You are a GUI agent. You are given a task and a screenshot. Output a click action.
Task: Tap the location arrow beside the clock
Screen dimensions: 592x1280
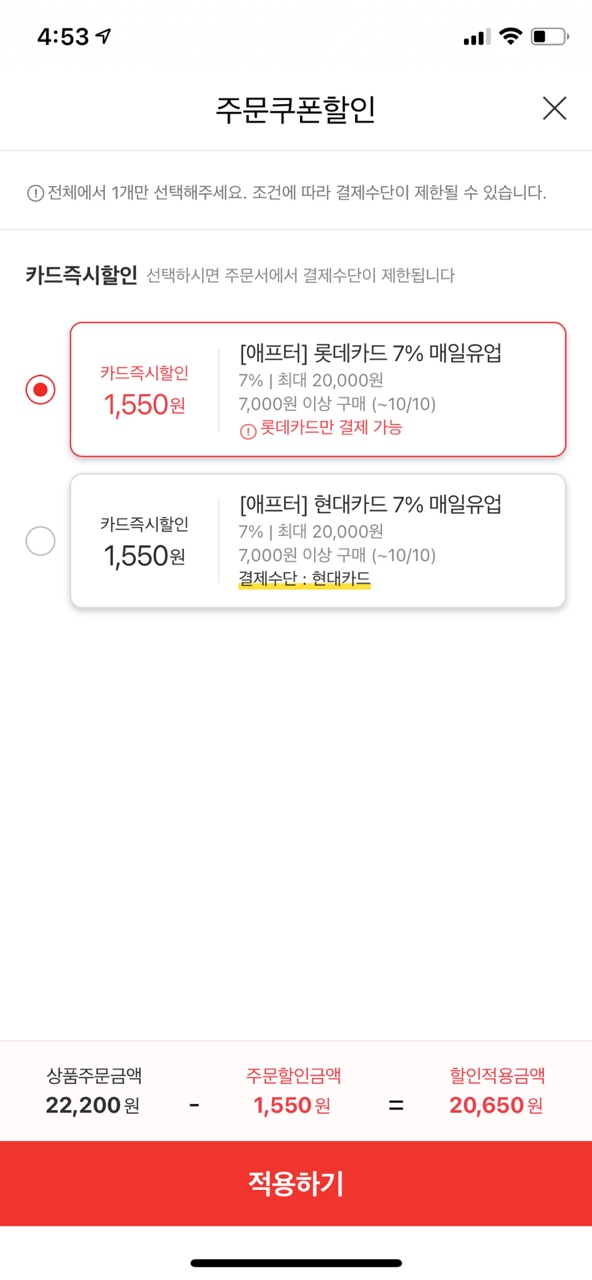coord(103,37)
